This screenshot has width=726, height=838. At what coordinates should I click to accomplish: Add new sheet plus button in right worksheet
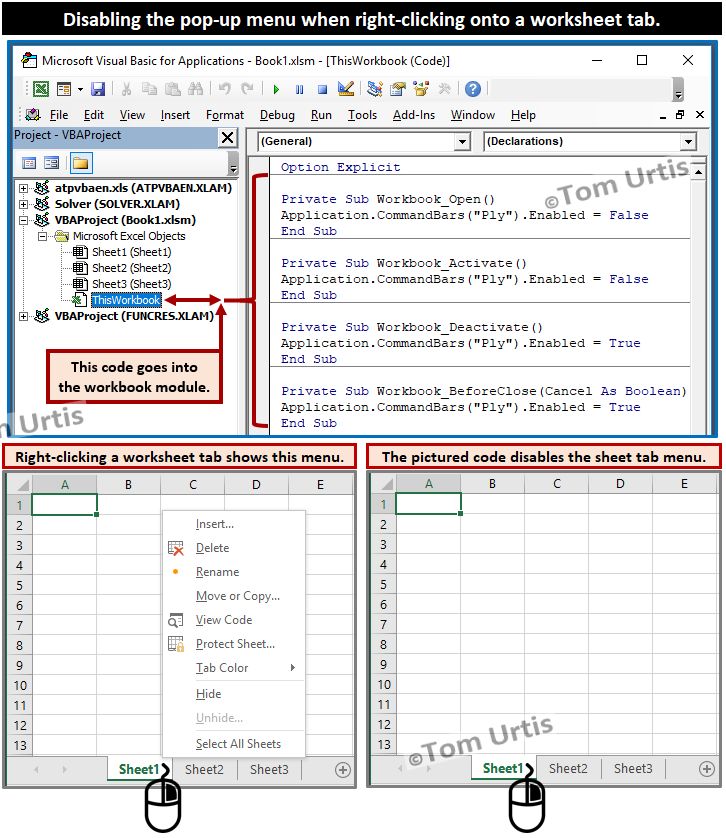pos(706,769)
